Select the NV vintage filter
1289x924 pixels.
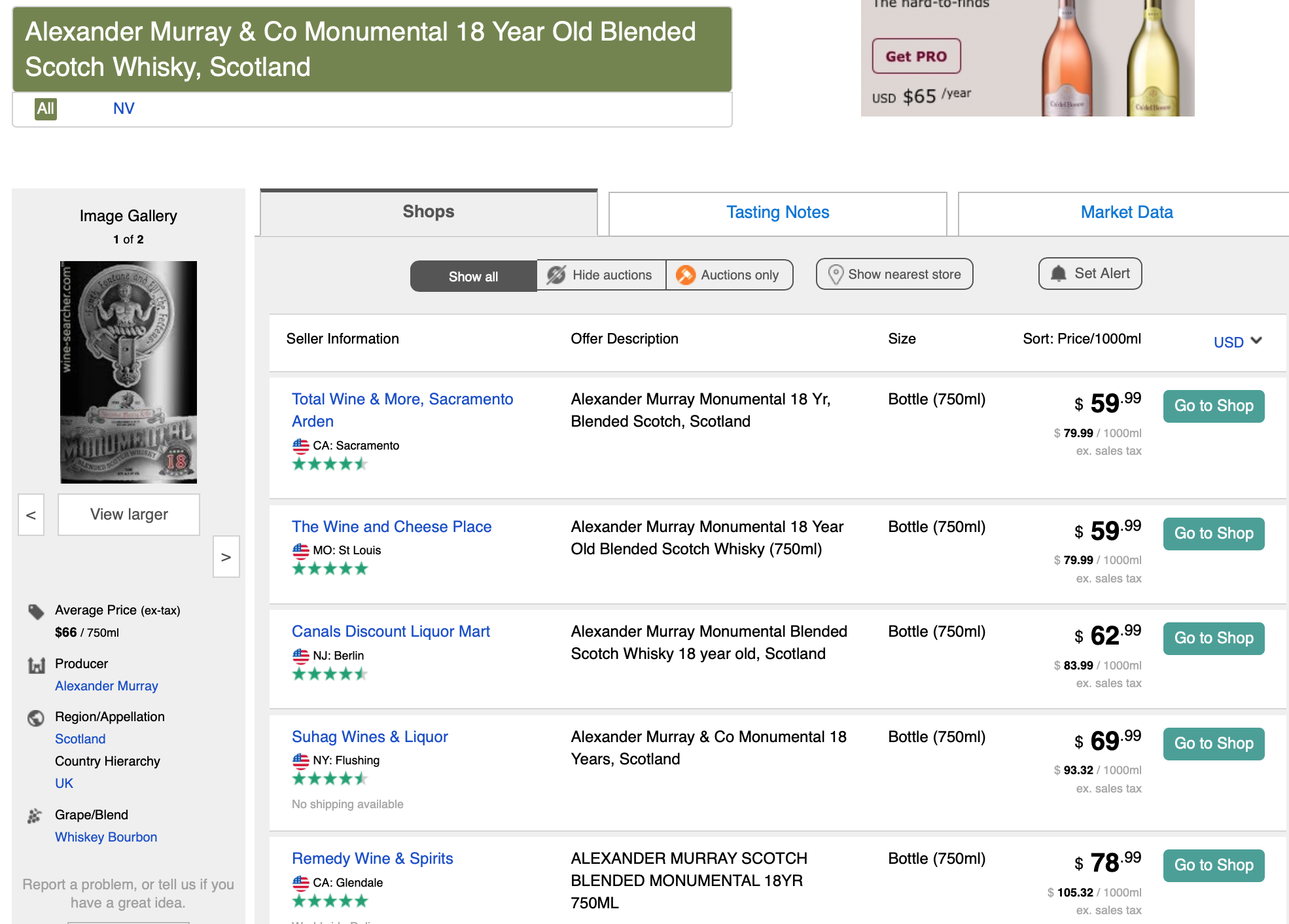pyautogui.click(x=124, y=109)
